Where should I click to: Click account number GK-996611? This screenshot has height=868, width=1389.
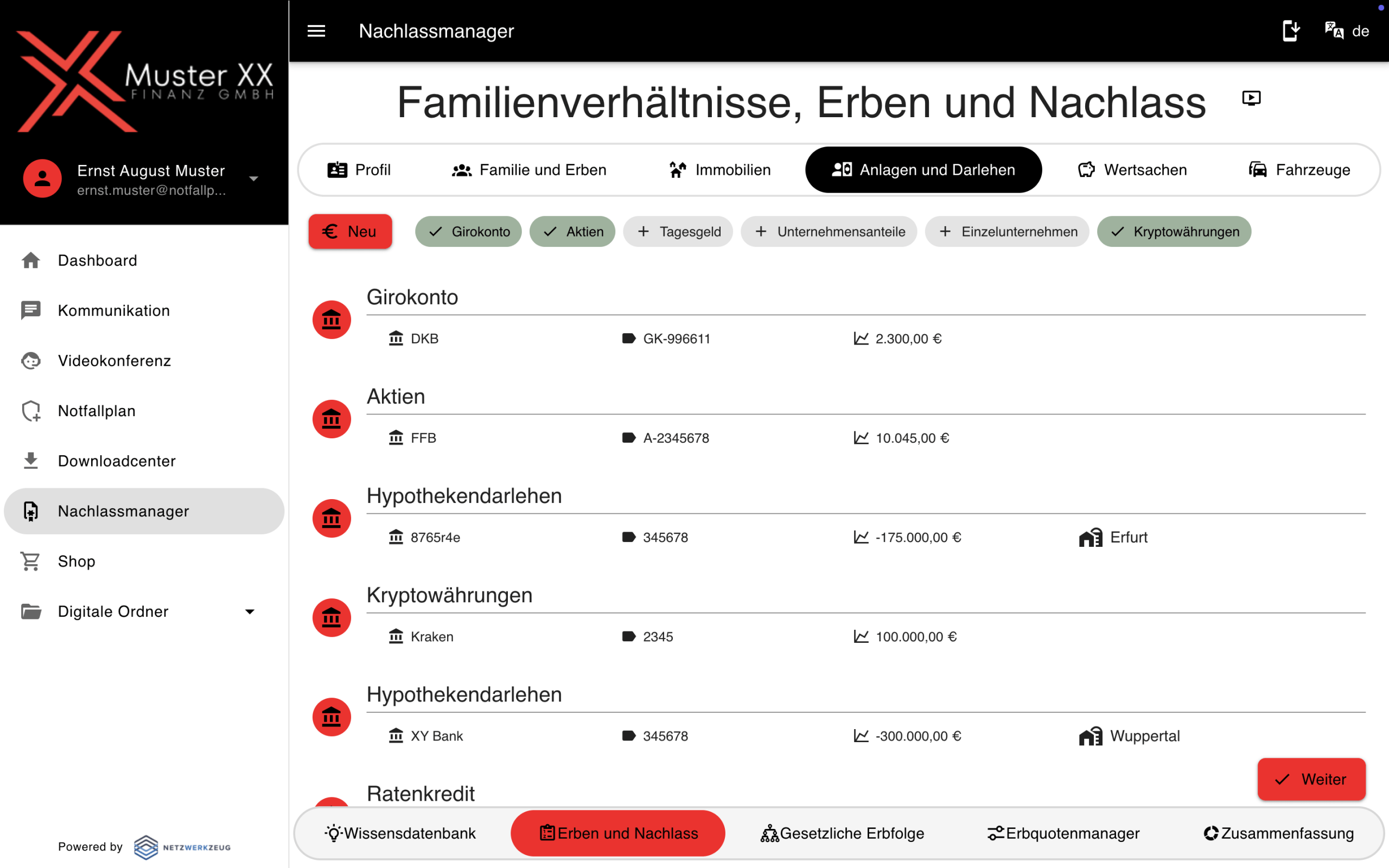[x=677, y=339]
